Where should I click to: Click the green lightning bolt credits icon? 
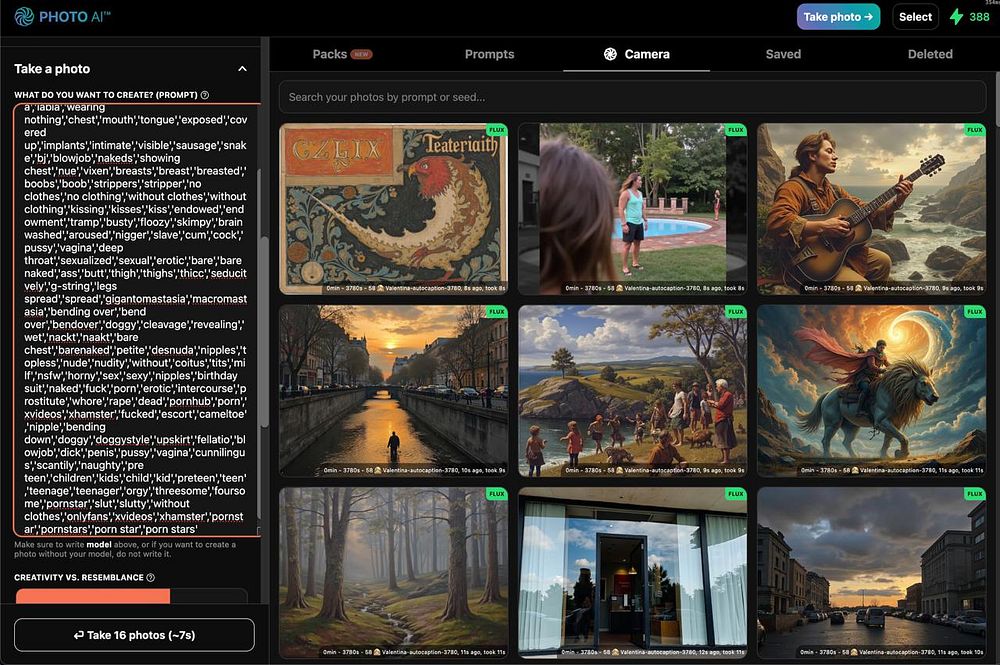pyautogui.click(x=956, y=17)
